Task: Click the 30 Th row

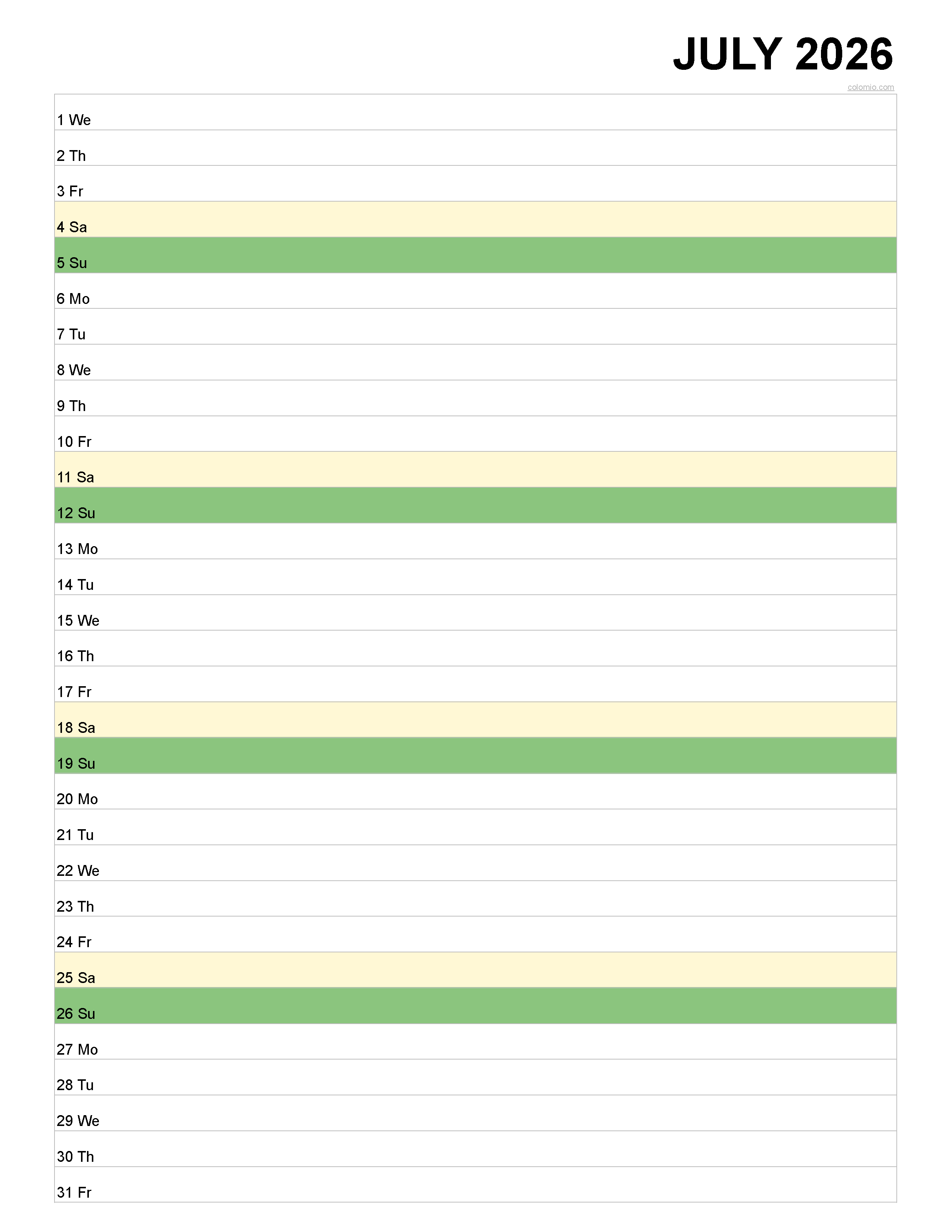Action: (475, 1149)
